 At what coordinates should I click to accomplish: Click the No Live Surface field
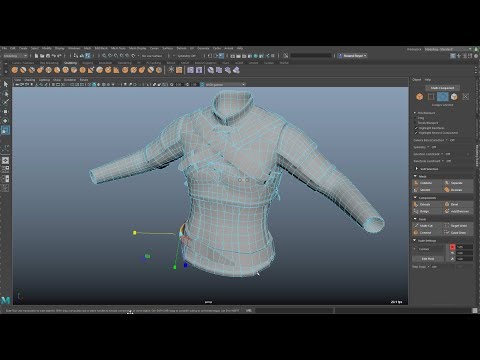tap(152, 56)
